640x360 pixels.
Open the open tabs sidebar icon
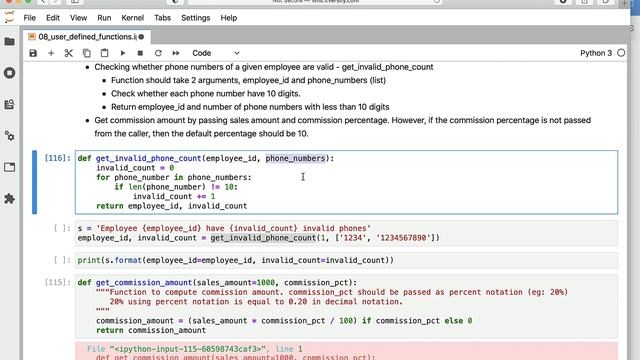pyautogui.click(x=9, y=167)
